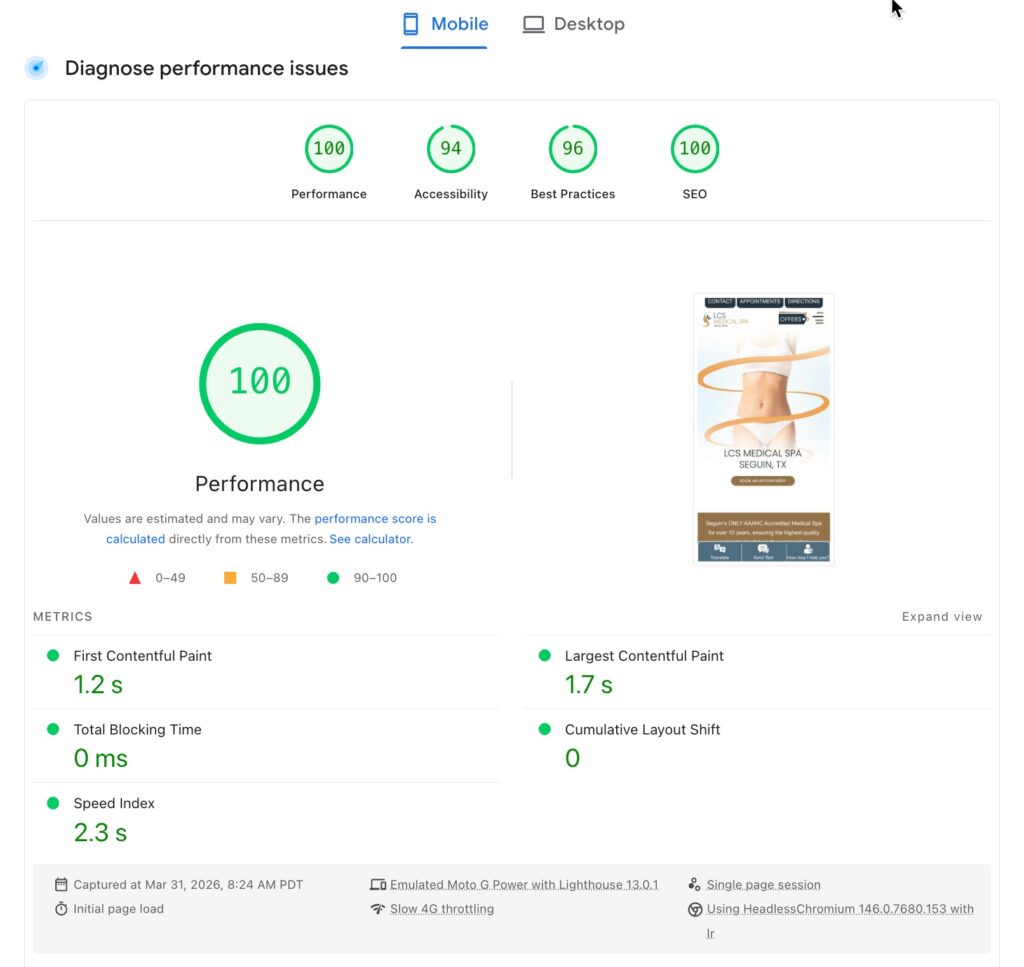Open the SEO 100 score gauge
Image resolution: width=1024 pixels, height=967 pixels.
(x=694, y=147)
